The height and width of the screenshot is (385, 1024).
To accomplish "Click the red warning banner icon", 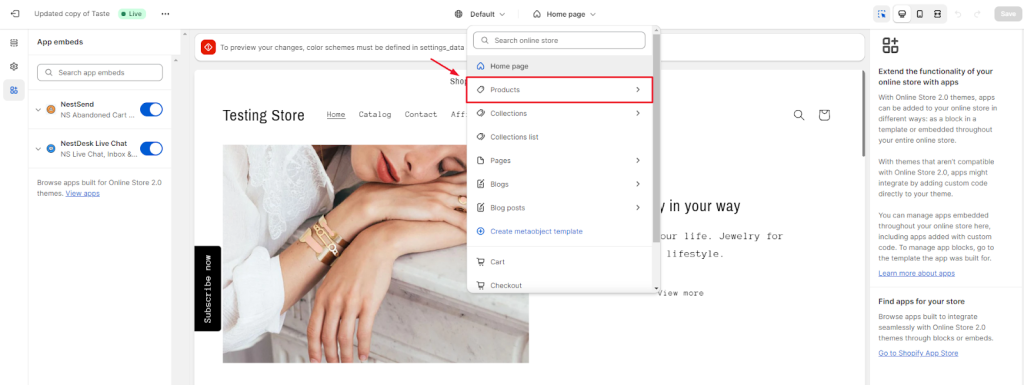I will 208,47.
